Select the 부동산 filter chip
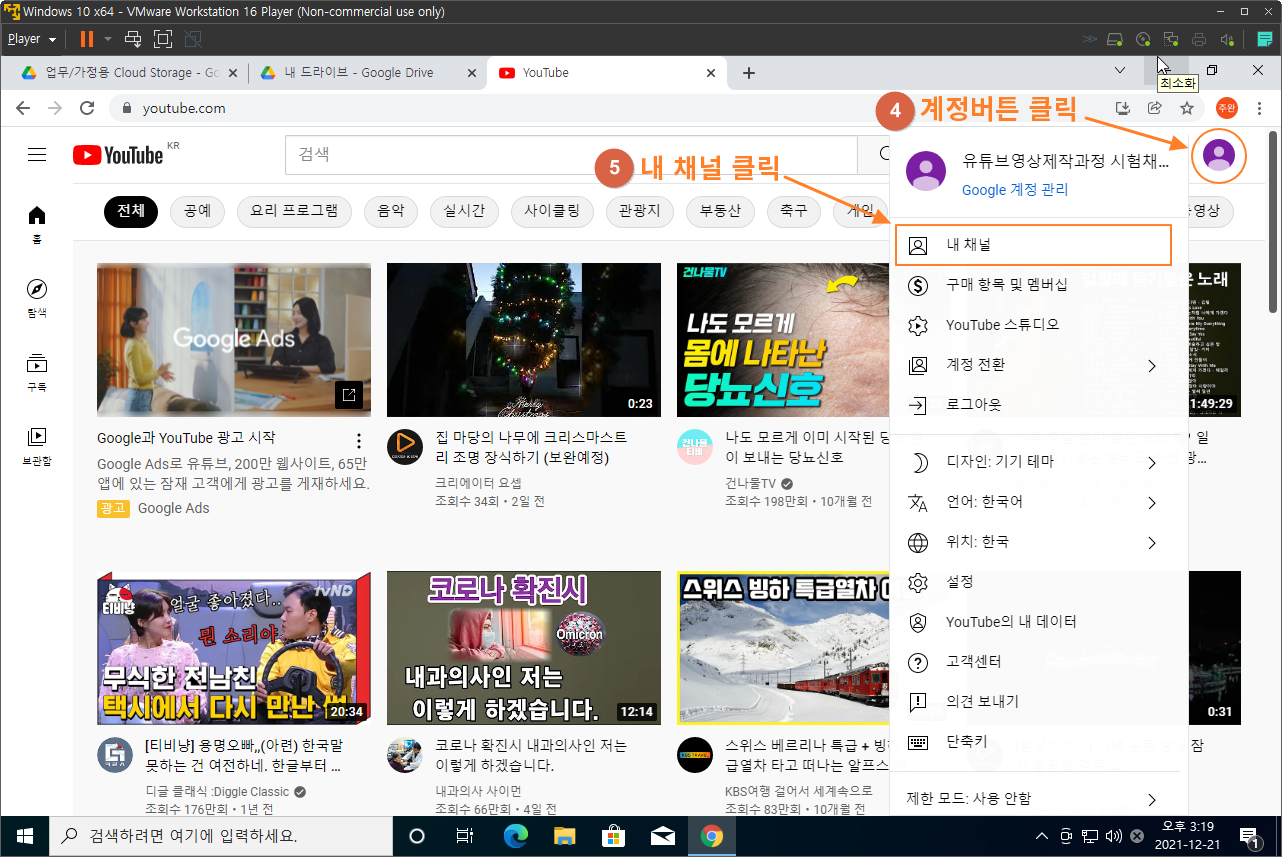This screenshot has width=1282, height=857. coord(720,210)
